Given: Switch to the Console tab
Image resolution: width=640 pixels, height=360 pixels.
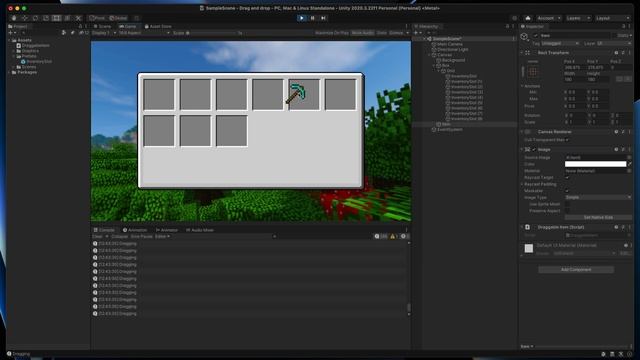Looking at the screenshot, I should click(104, 230).
